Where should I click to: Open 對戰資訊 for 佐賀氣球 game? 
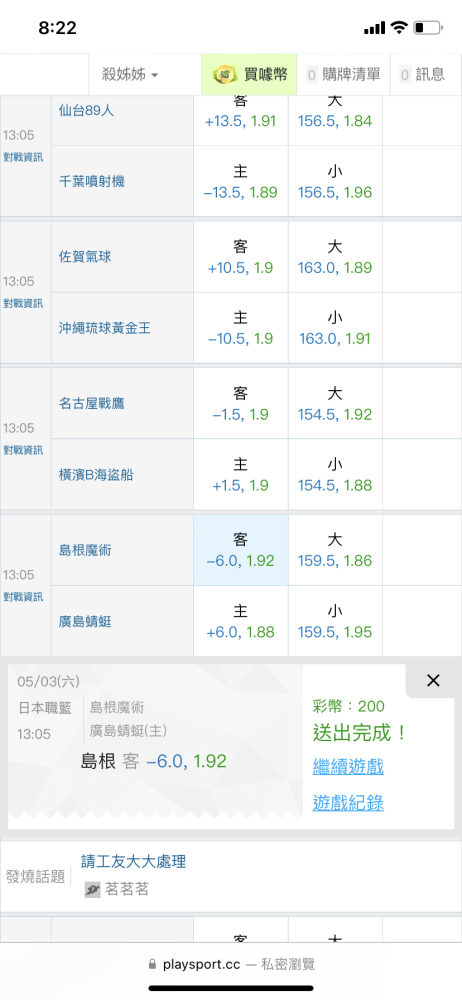tap(23, 303)
